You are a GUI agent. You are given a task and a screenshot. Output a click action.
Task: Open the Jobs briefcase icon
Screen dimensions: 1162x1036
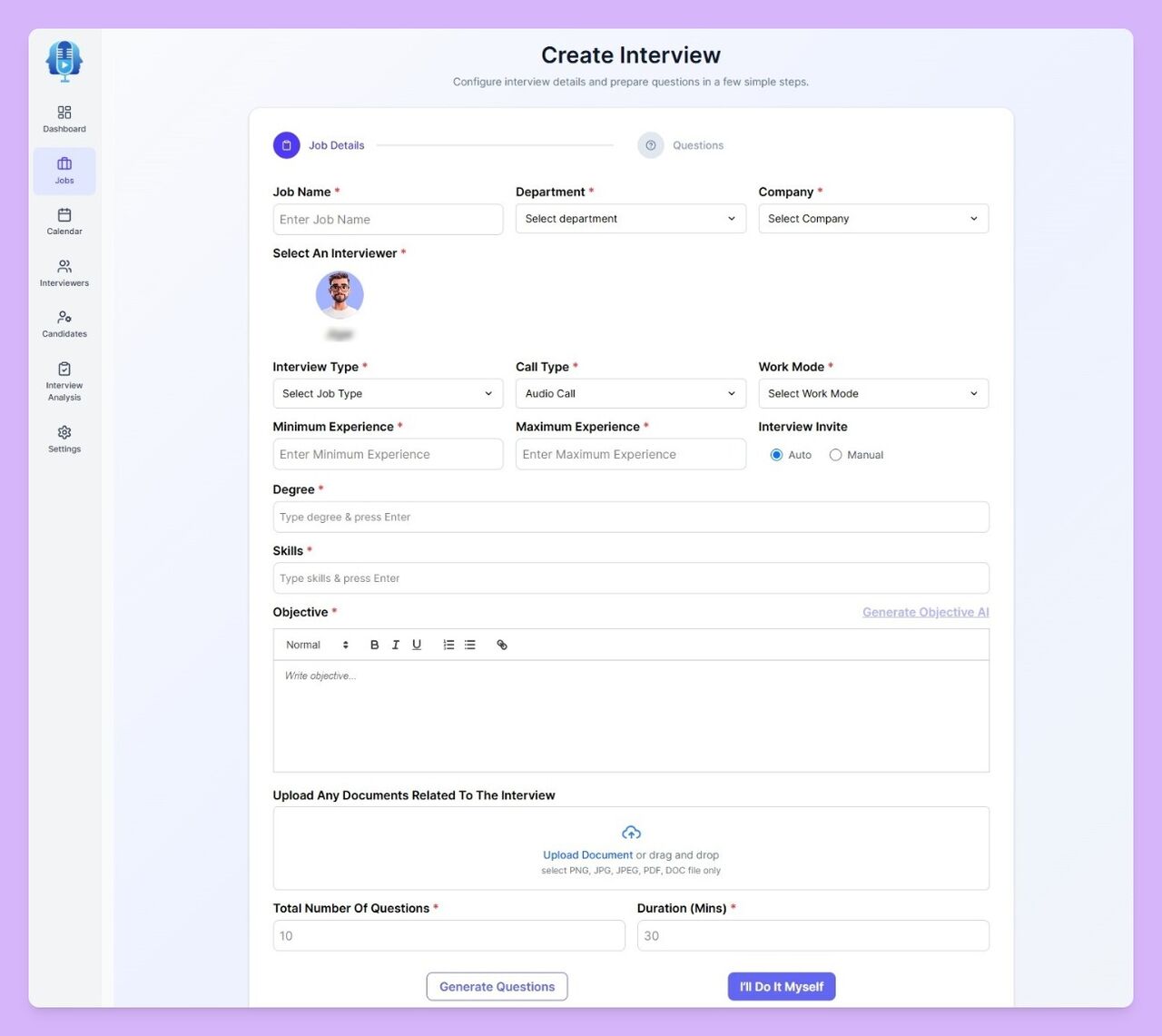tap(64, 163)
